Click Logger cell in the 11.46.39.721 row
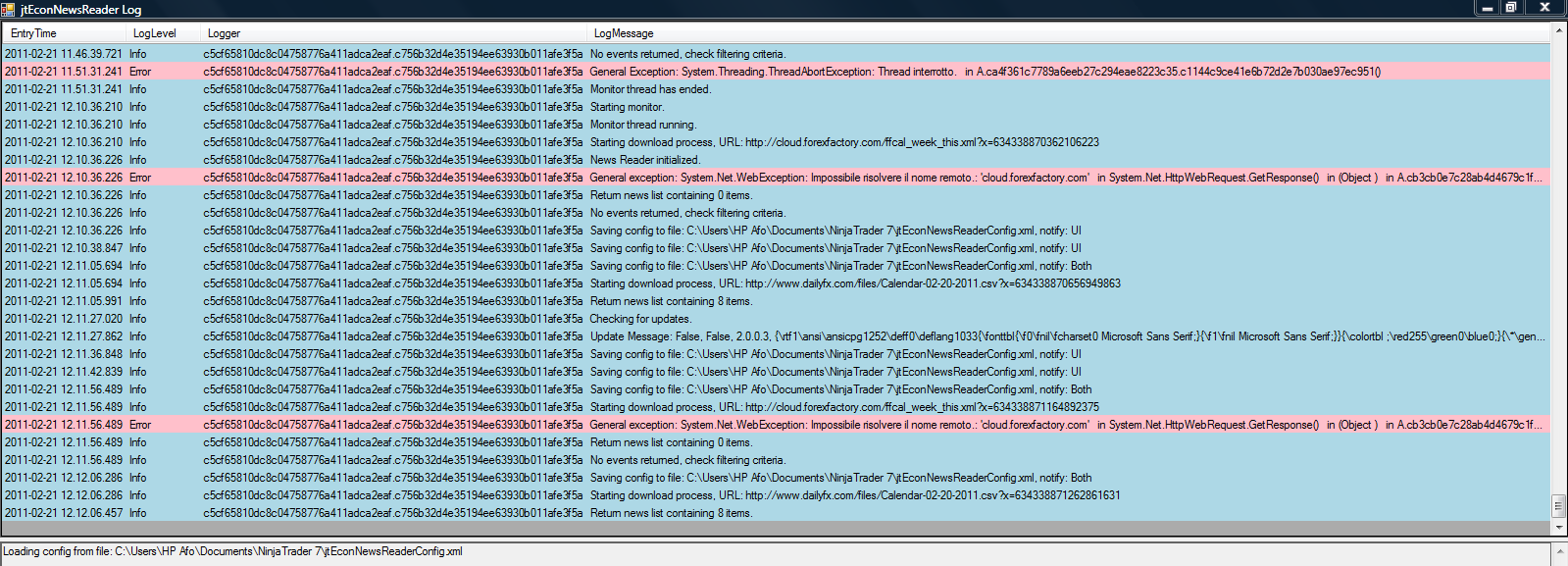1568x566 pixels. coord(393,54)
